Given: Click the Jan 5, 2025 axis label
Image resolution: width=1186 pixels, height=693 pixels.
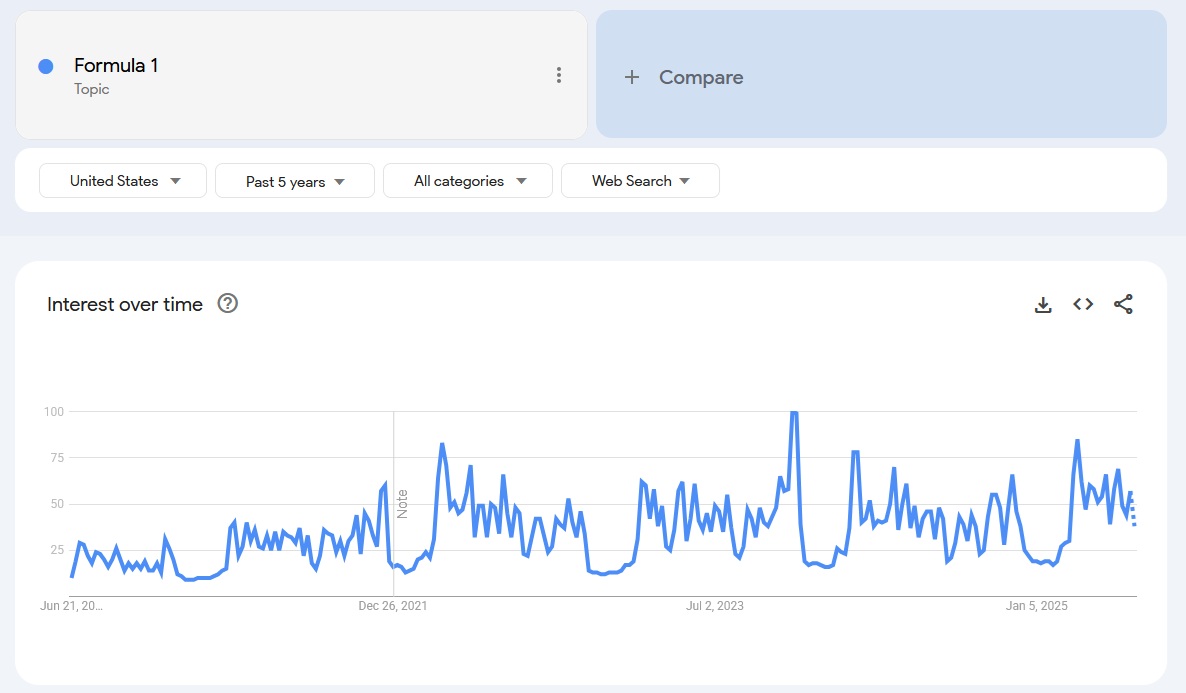Looking at the screenshot, I should (1036, 606).
